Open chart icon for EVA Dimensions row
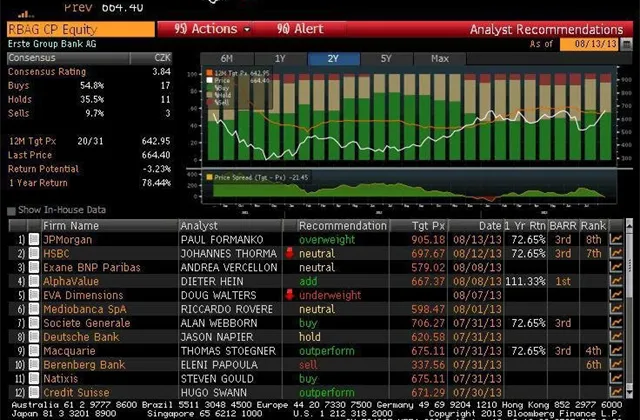Viewport: 640px width, 420px height. coord(616,295)
